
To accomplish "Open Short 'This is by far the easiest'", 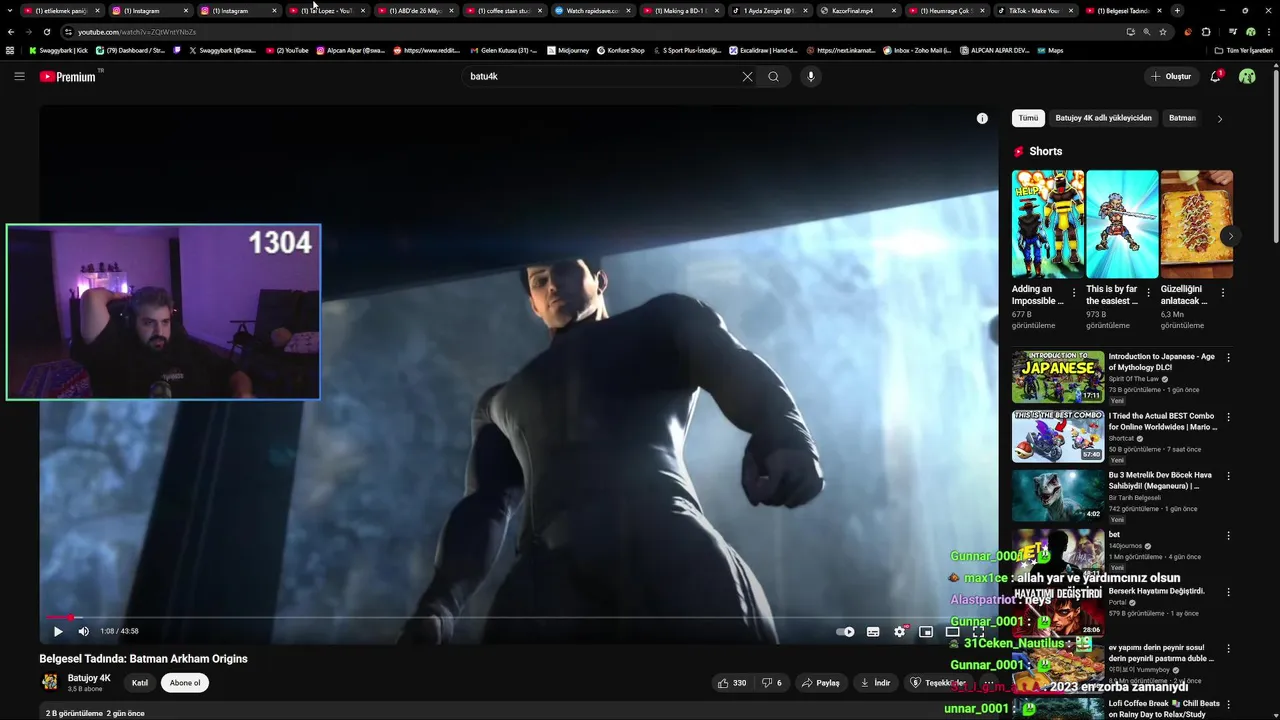I will click(x=1122, y=224).
